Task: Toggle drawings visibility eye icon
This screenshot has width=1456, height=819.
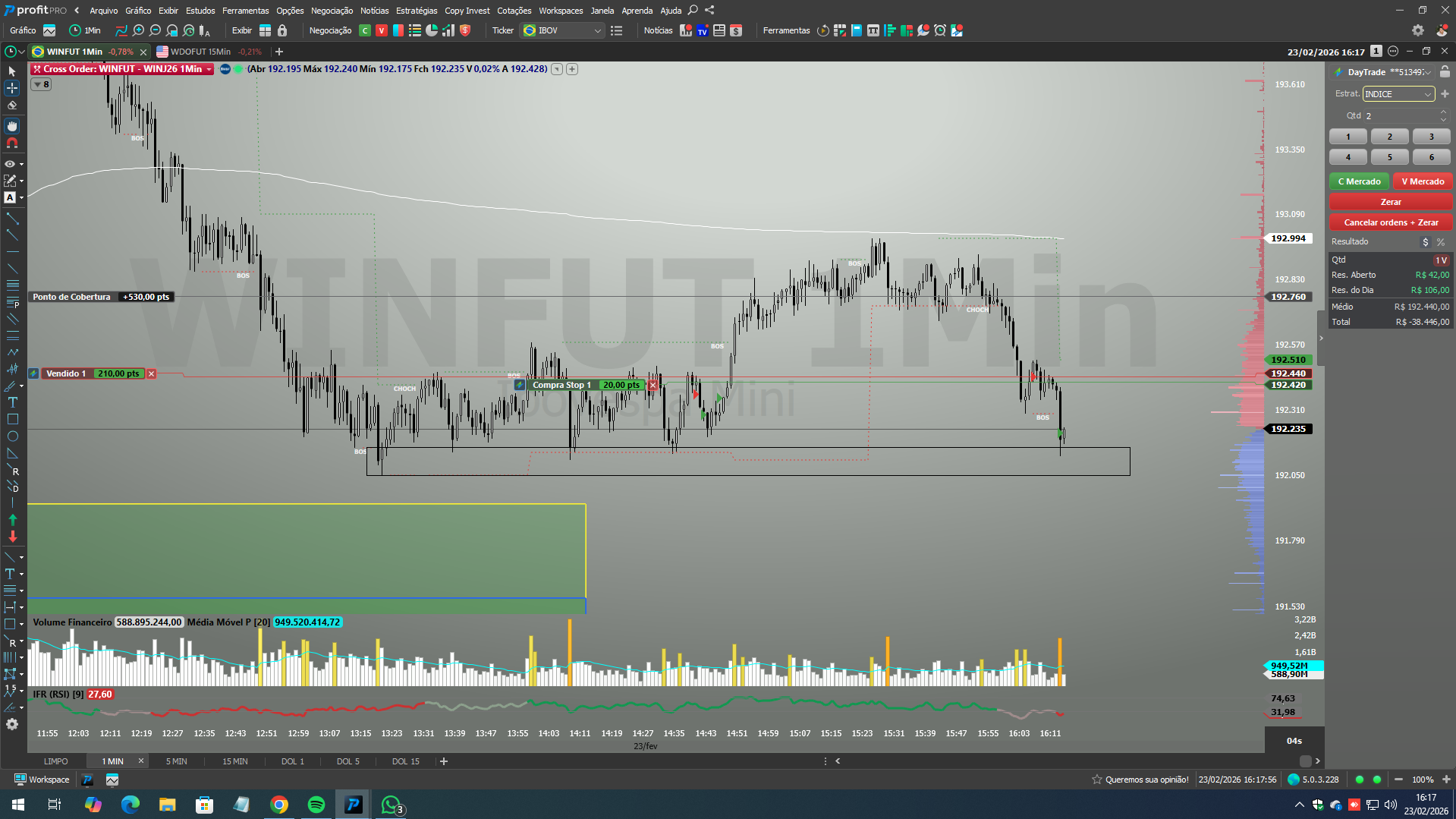Action: (x=10, y=164)
